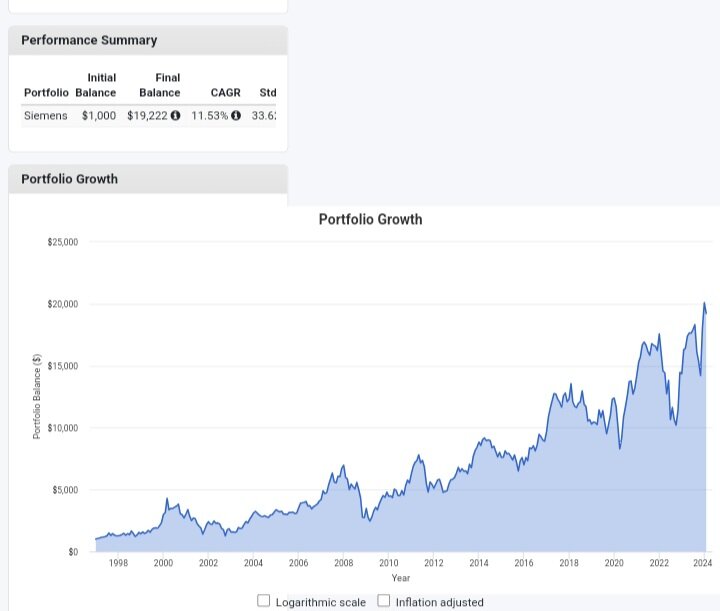Click info icon beside $19,222 final balance
Image resolution: width=720 pixels, height=611 pixels.
(x=176, y=115)
